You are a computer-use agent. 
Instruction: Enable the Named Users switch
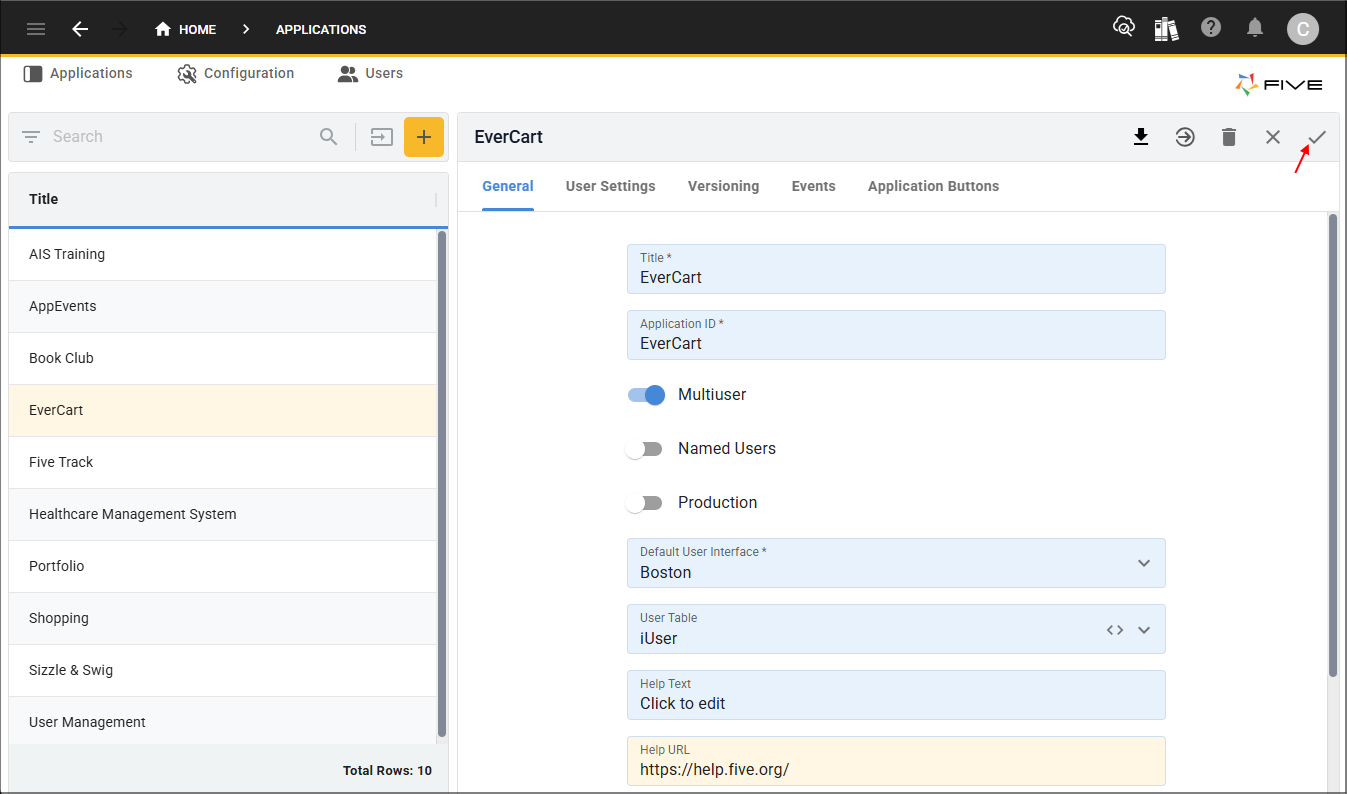644,449
